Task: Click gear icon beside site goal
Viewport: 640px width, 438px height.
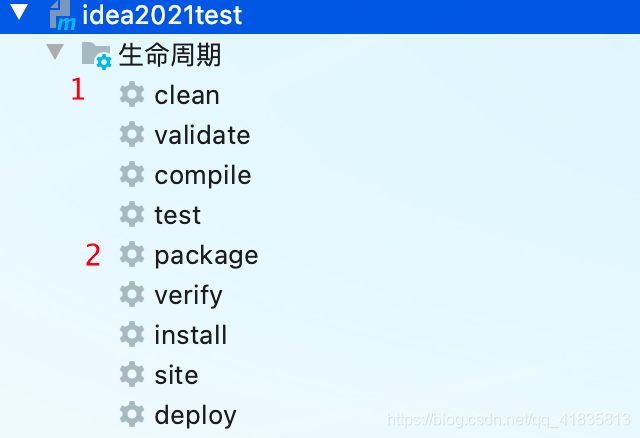Action: pos(132,375)
